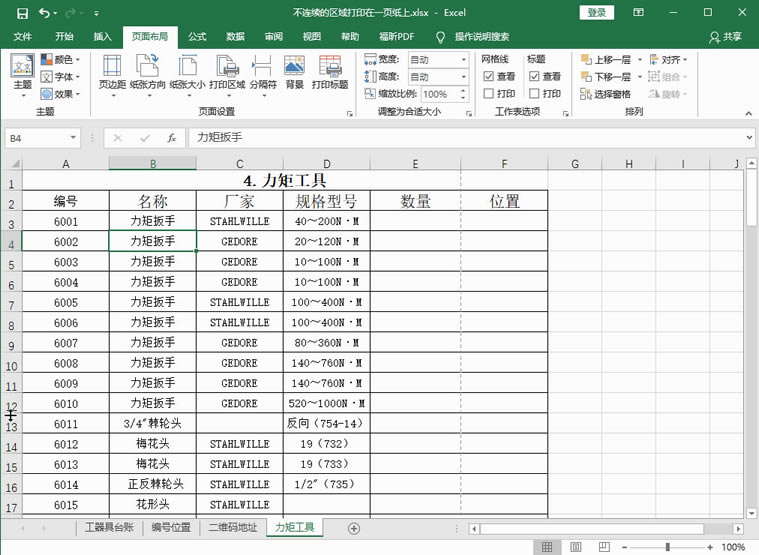Open Customize Quick Access Toolbar dropdown
Image resolution: width=759 pixels, height=555 pixels.
point(96,14)
